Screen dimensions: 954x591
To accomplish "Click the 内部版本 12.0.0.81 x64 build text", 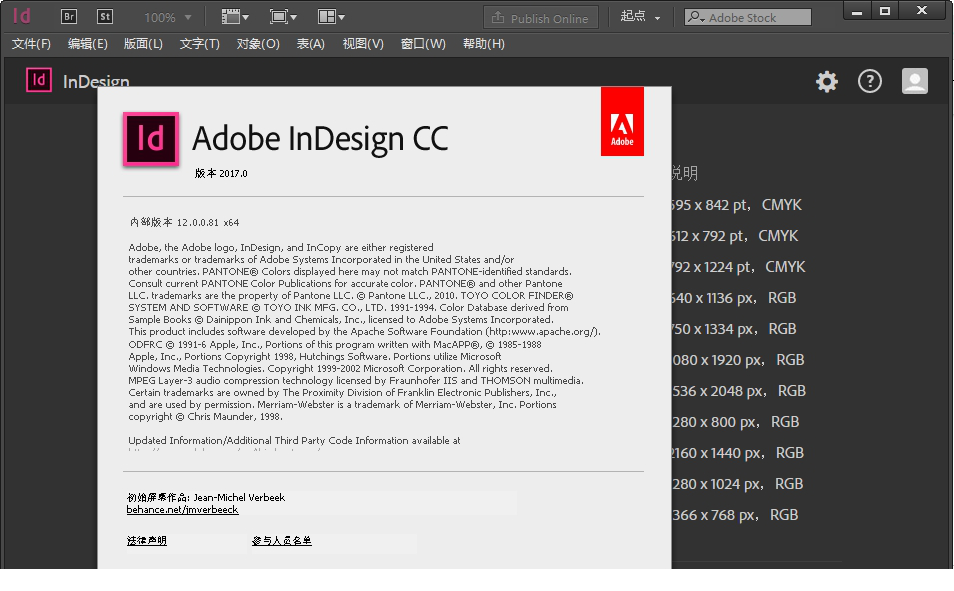I will pyautogui.click(x=184, y=222).
